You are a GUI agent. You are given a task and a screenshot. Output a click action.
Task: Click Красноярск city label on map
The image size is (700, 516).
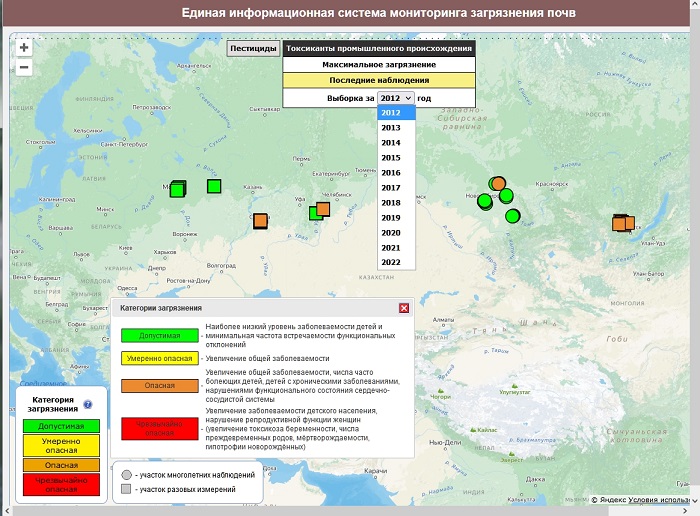[552, 184]
